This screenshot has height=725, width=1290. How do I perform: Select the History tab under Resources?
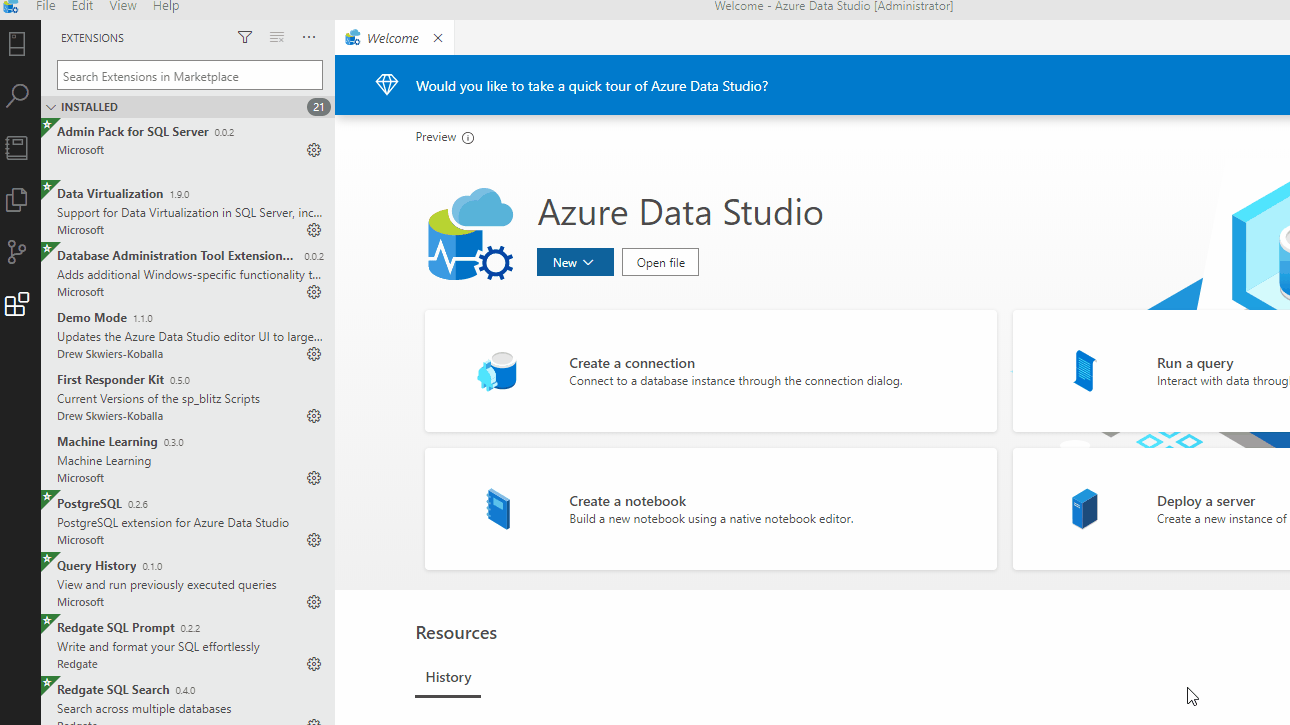[x=448, y=677]
